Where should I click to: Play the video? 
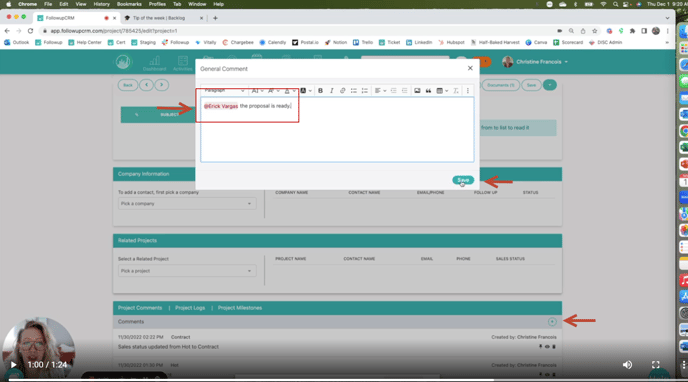pyautogui.click(x=13, y=365)
